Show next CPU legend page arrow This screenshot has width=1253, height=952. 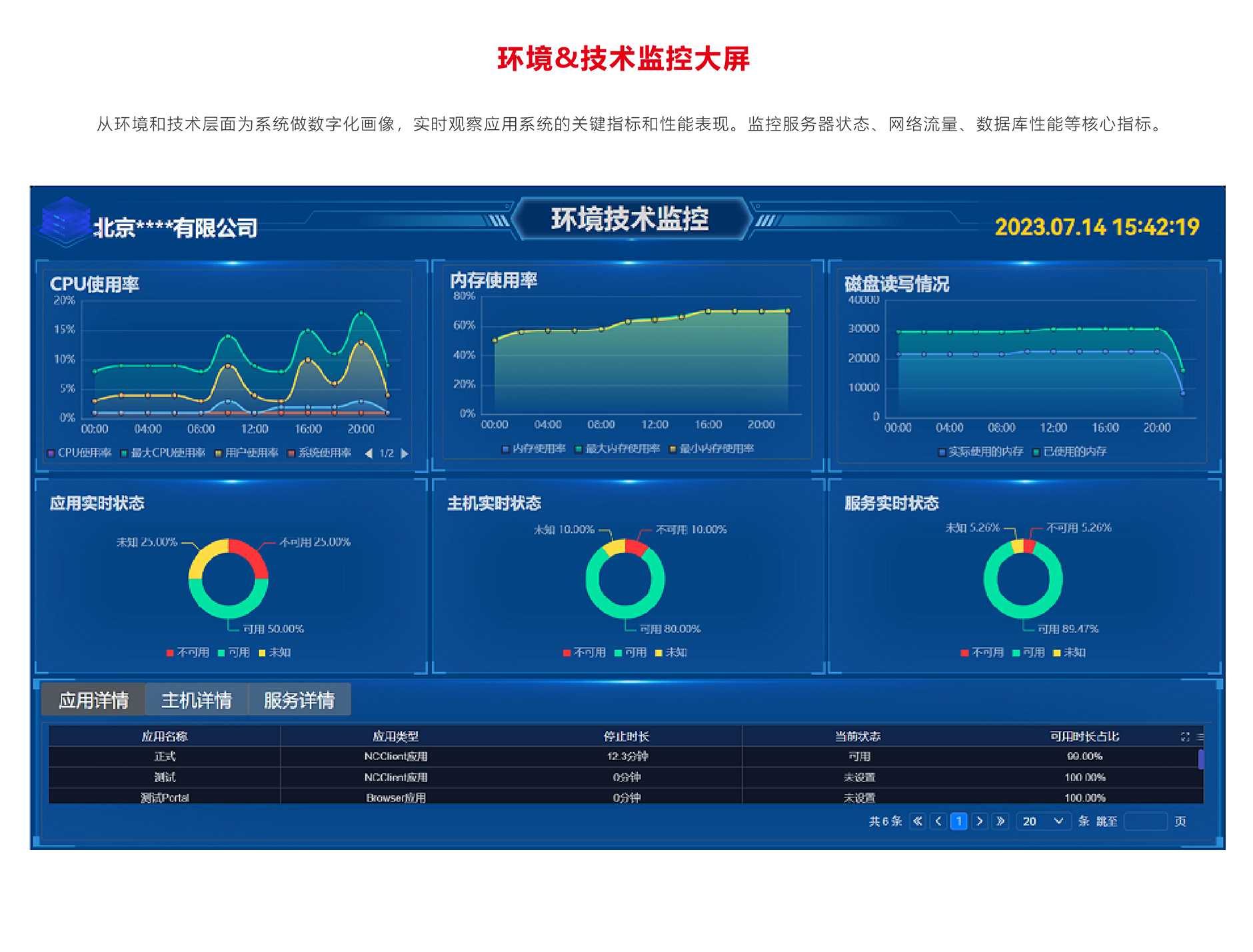point(405,454)
